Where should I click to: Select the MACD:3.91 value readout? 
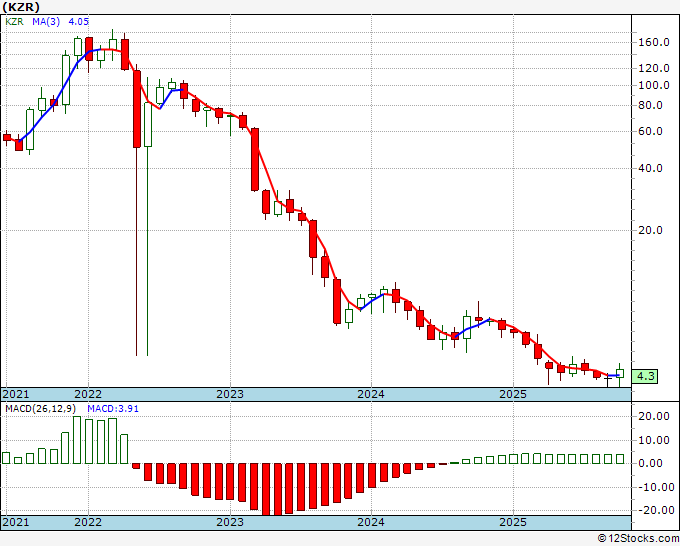point(113,409)
